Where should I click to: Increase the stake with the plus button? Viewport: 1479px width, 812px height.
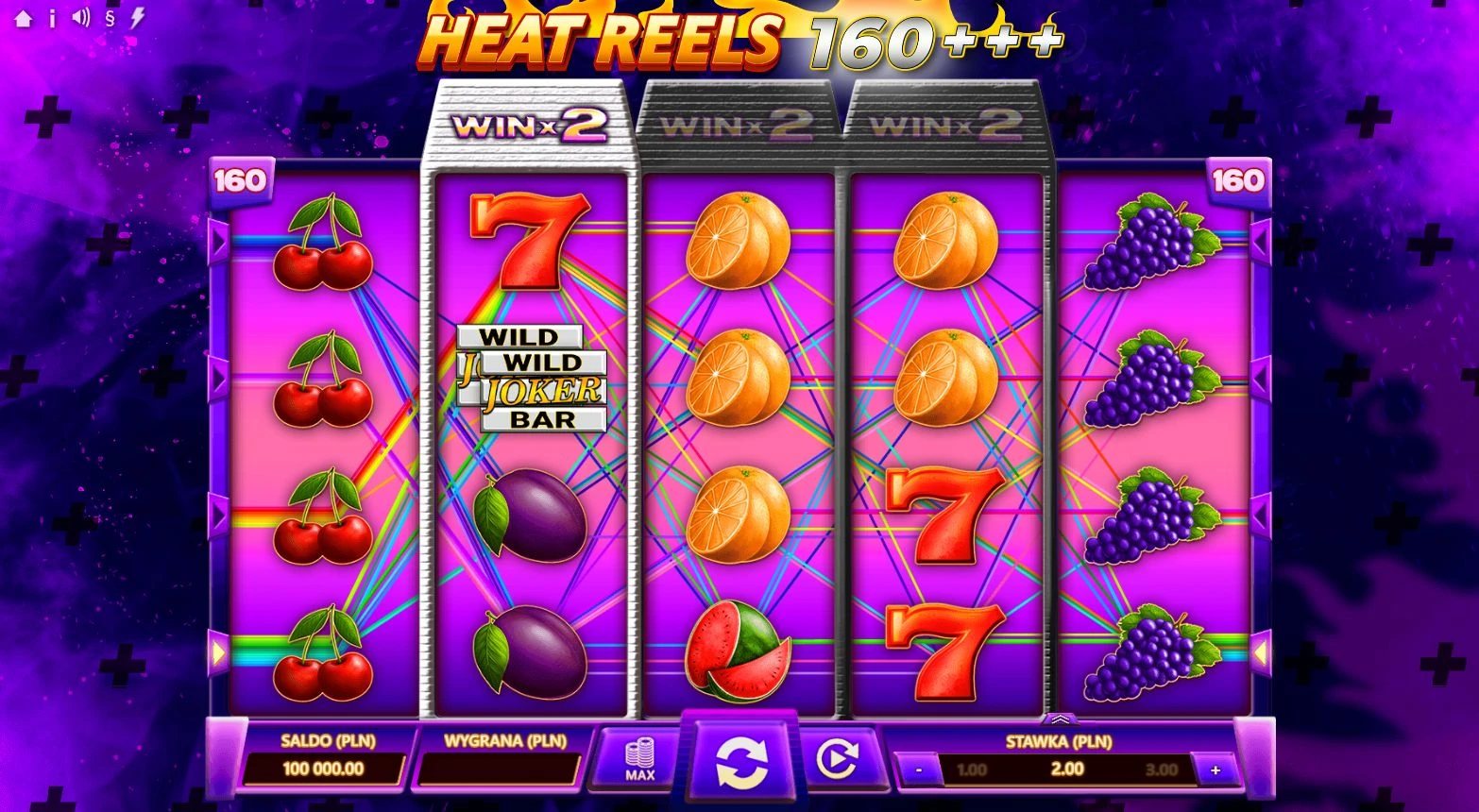click(x=1215, y=770)
